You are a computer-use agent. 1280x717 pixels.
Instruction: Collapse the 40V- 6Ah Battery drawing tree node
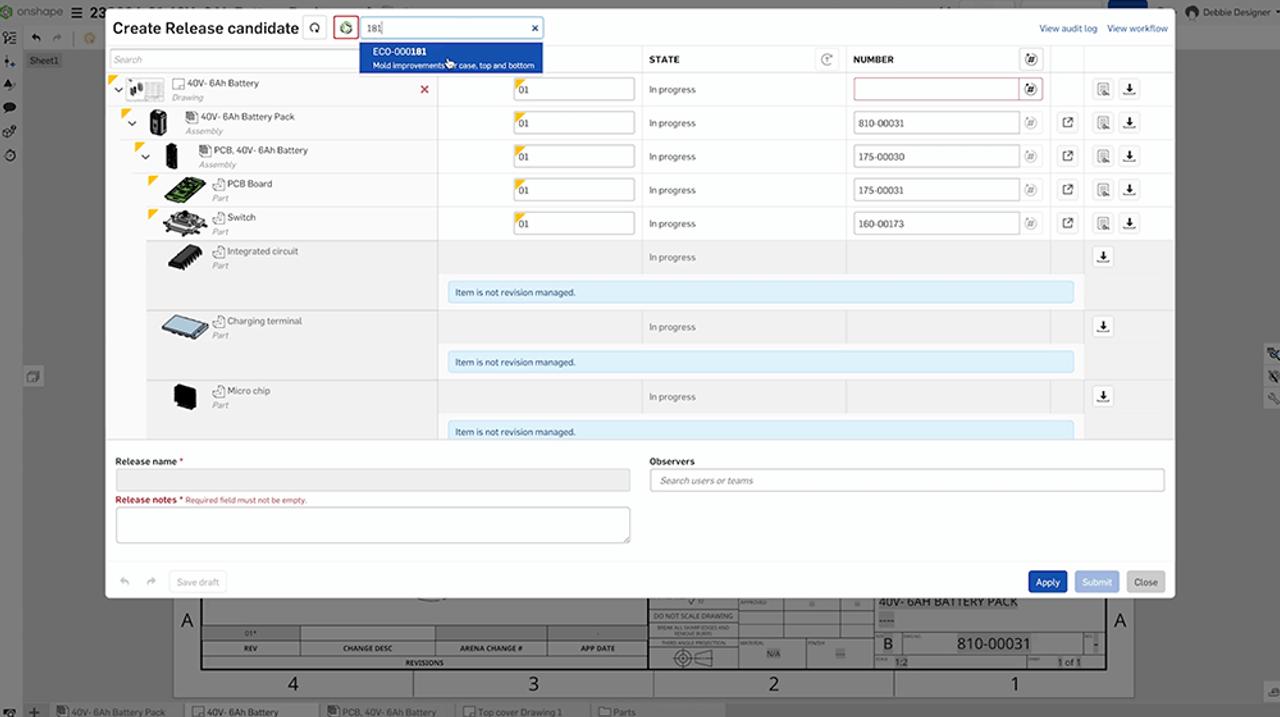118,89
